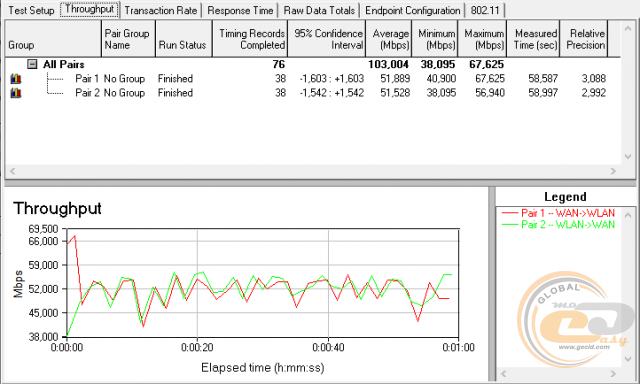Select Pair 1 WAN->WLAN in the legend
This screenshot has height=384, width=640.
558,213
